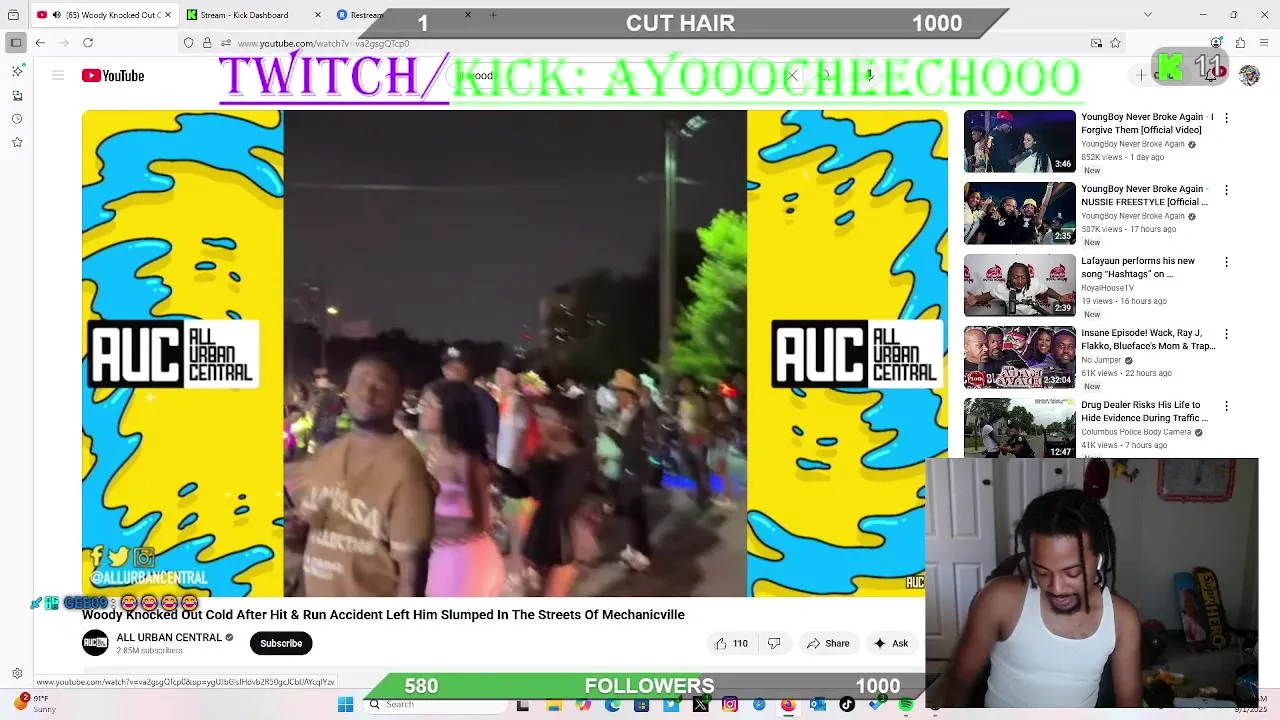This screenshot has width=1280, height=720.
Task: Open the sidebar bookmarks star icon
Action: (17, 143)
